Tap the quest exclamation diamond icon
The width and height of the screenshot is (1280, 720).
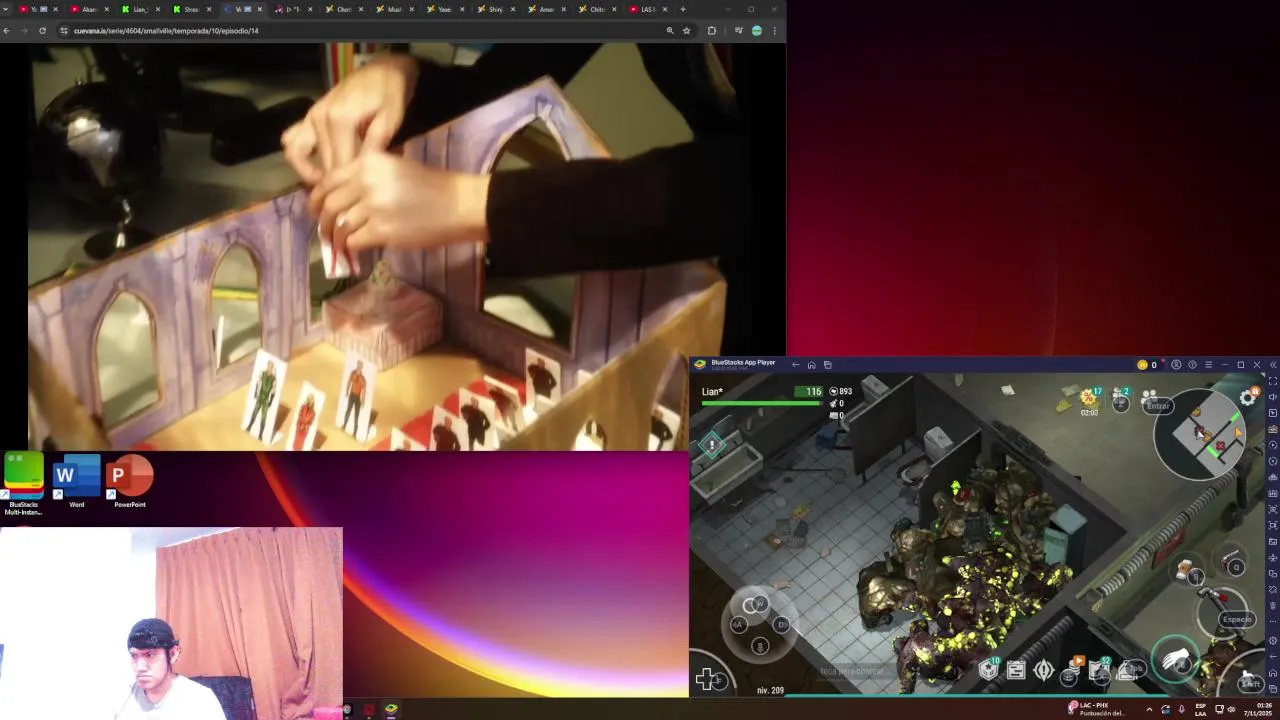[712, 445]
